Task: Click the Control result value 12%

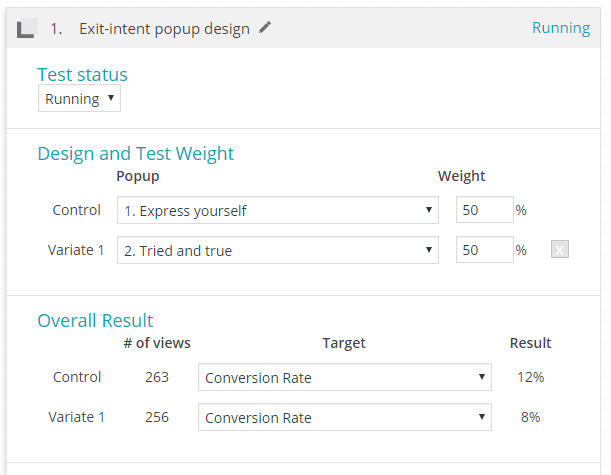Action: [531, 378]
